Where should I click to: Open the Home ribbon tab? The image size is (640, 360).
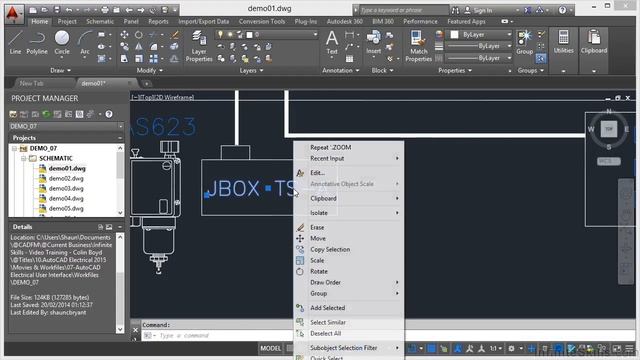(40, 21)
